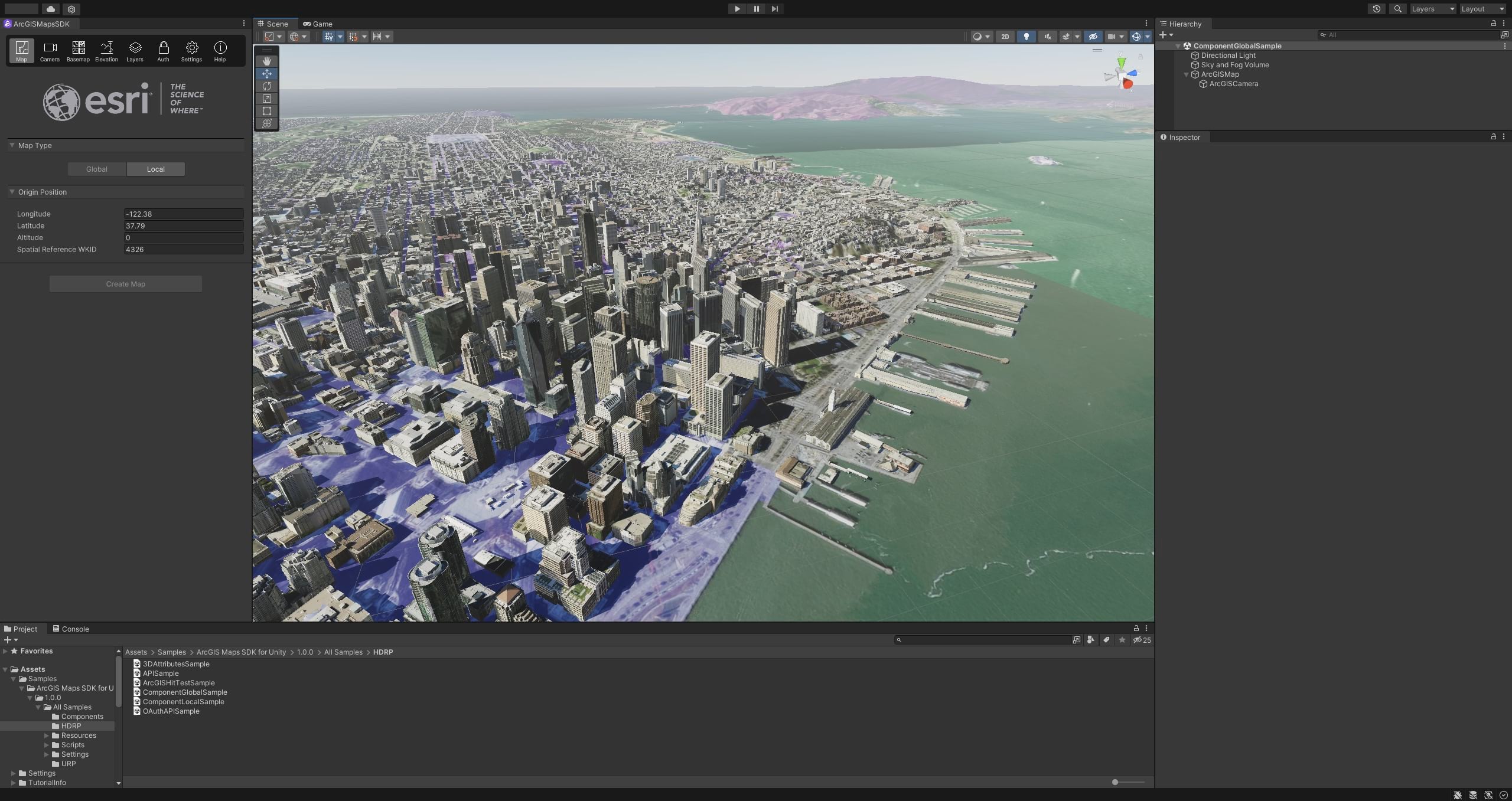Expand the Resources folder in project tree
The image size is (1512, 801).
[47, 735]
